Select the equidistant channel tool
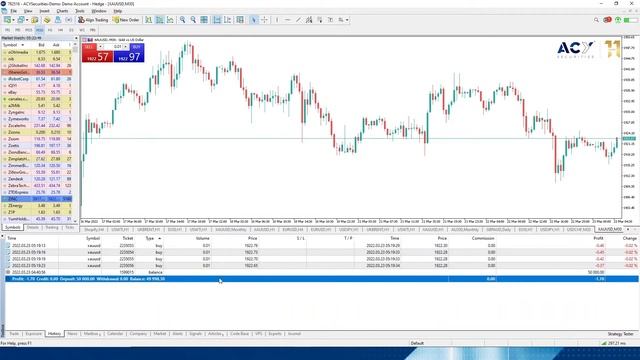The height and width of the screenshot is (360, 640). tap(309, 20)
